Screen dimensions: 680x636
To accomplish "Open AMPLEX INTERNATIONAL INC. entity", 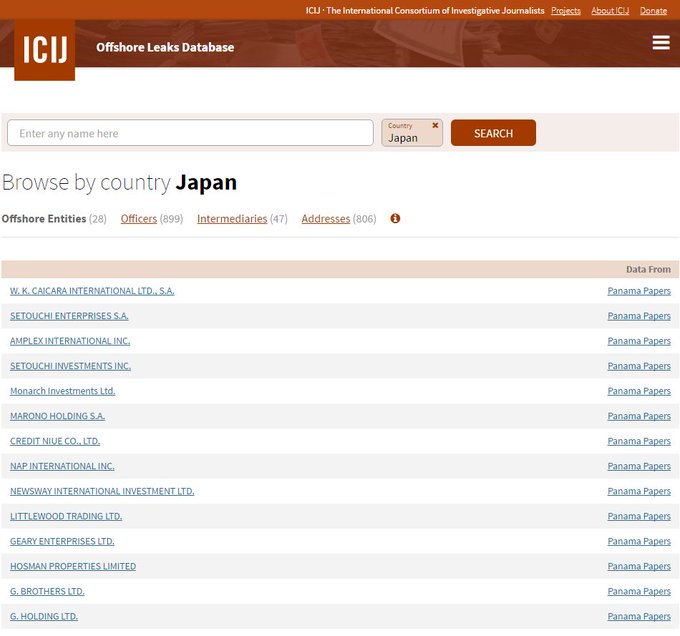I will (x=70, y=341).
